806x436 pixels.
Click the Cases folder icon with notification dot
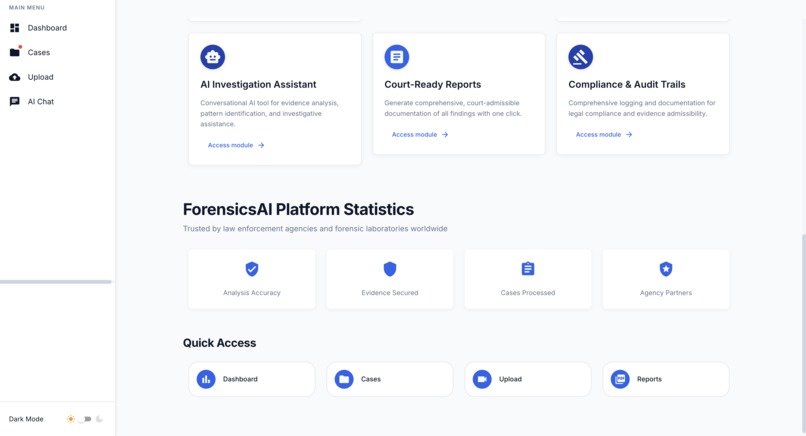point(15,52)
